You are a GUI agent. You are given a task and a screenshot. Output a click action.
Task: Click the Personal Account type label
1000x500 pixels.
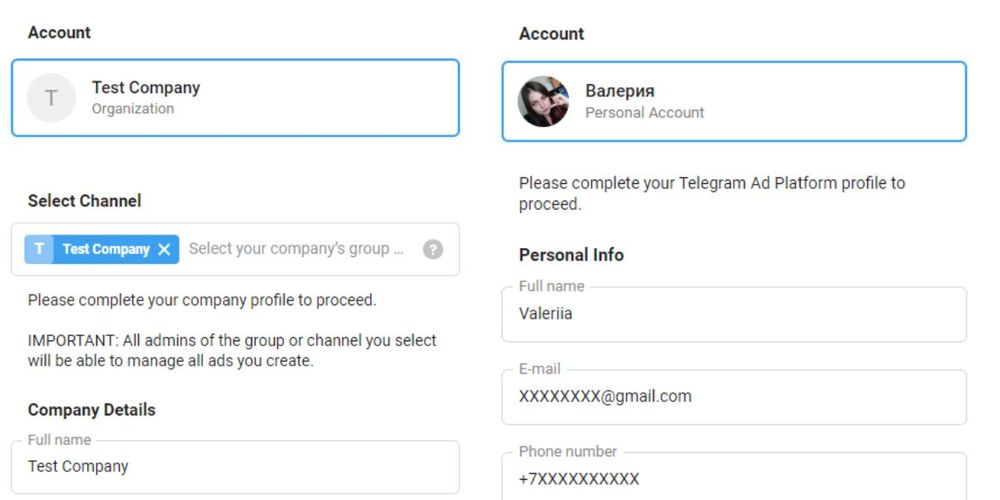[645, 113]
